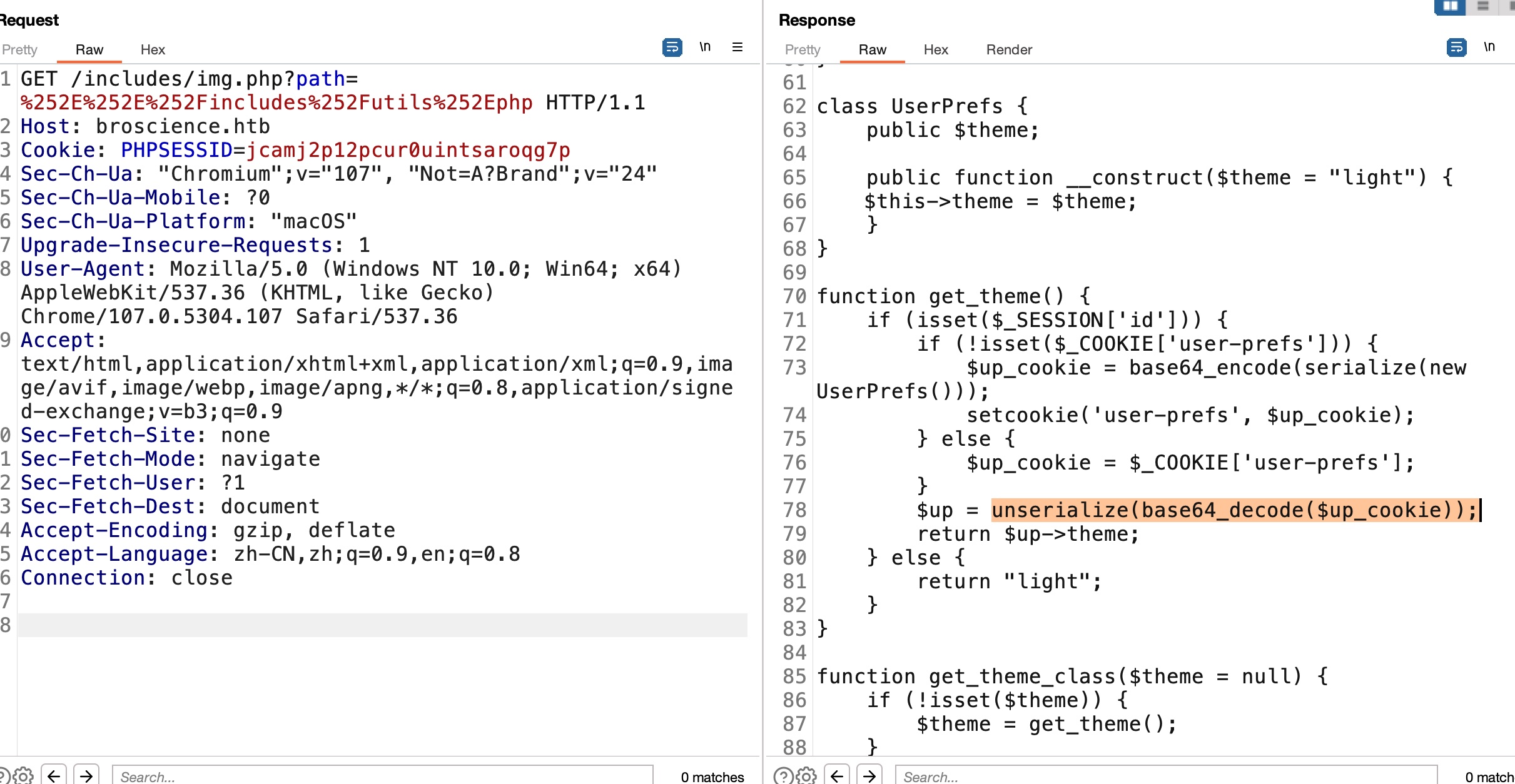The height and width of the screenshot is (784, 1515).
Task: Select side-by-side layout view icon
Action: point(1450,6)
